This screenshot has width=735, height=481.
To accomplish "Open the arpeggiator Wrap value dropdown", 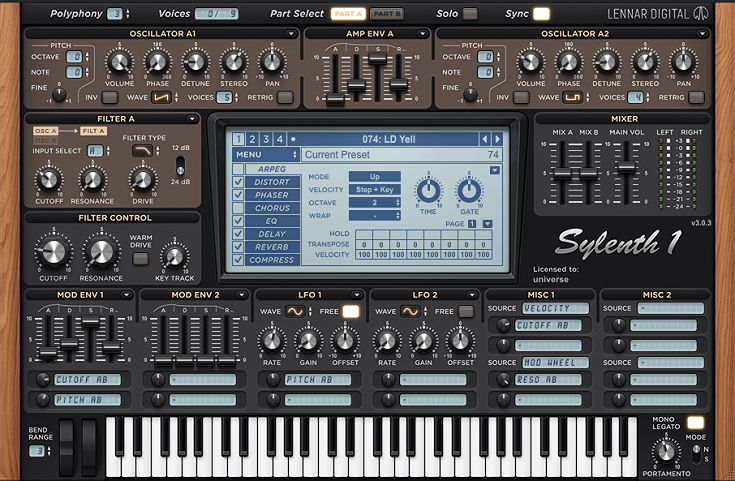I will click(375, 216).
